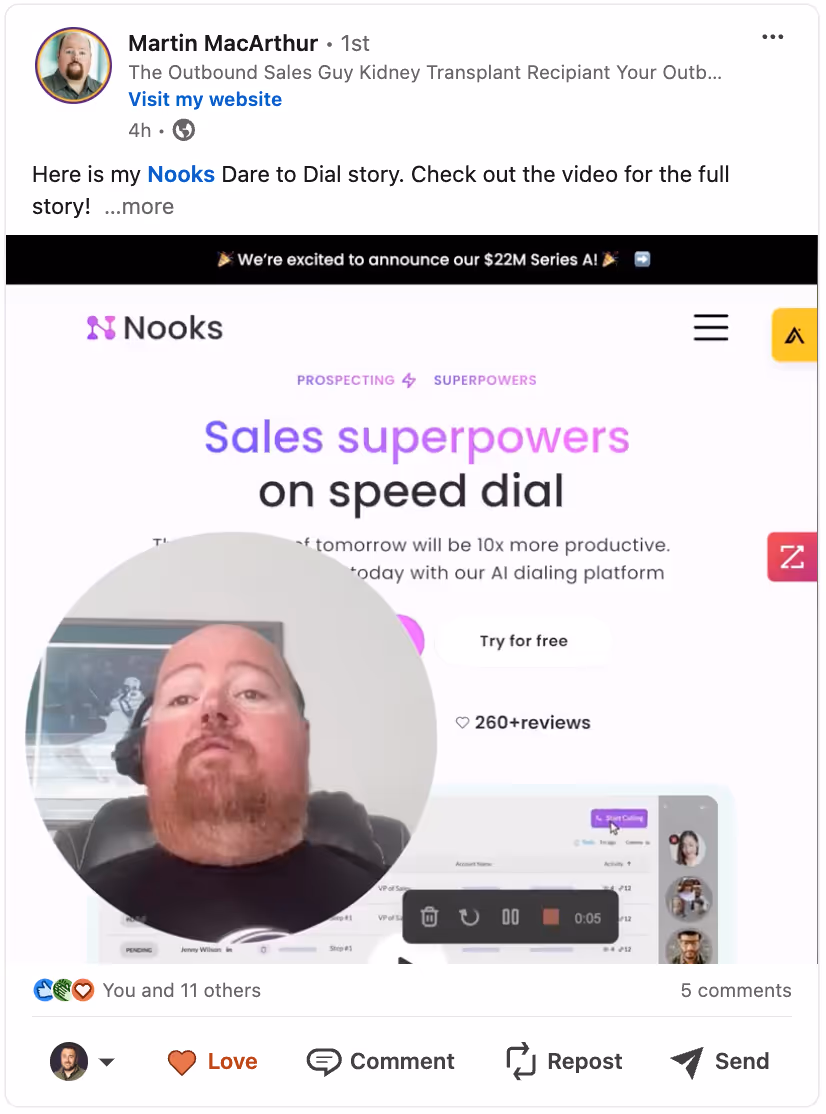
Task: Click the restart recording icon
Action: [469, 917]
